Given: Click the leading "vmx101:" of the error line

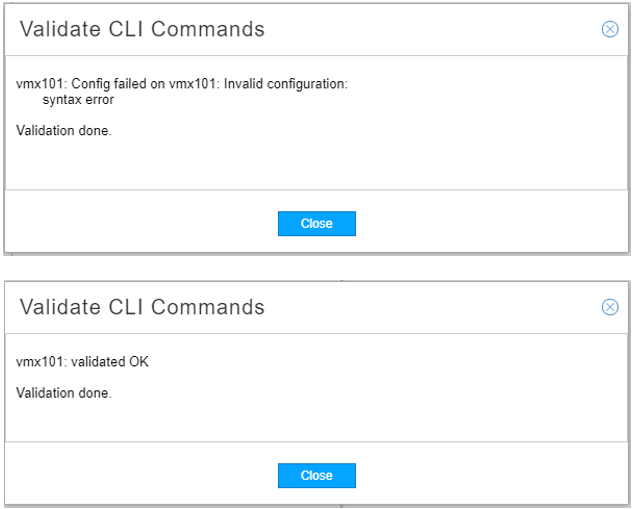Looking at the screenshot, I should (41, 84).
